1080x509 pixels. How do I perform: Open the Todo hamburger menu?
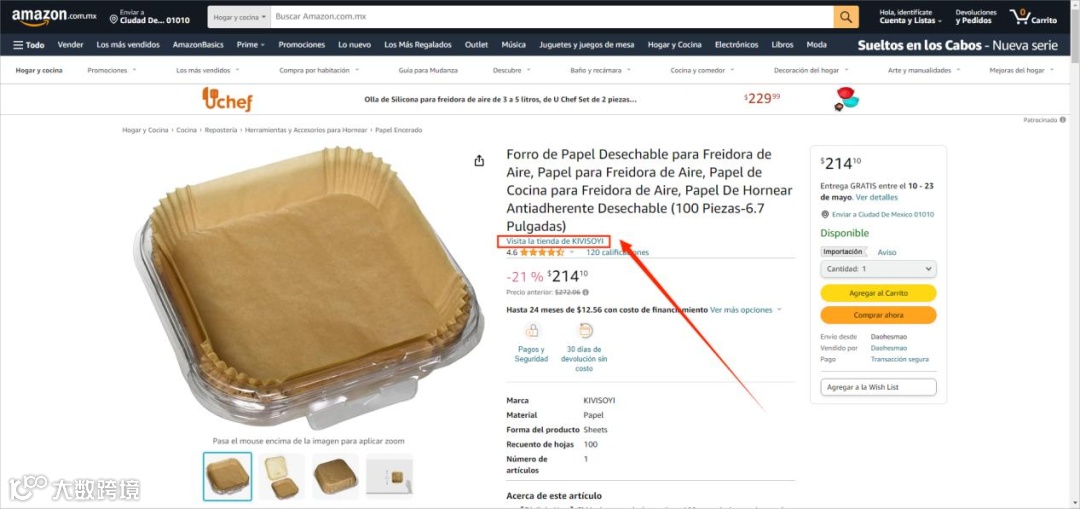[29, 45]
